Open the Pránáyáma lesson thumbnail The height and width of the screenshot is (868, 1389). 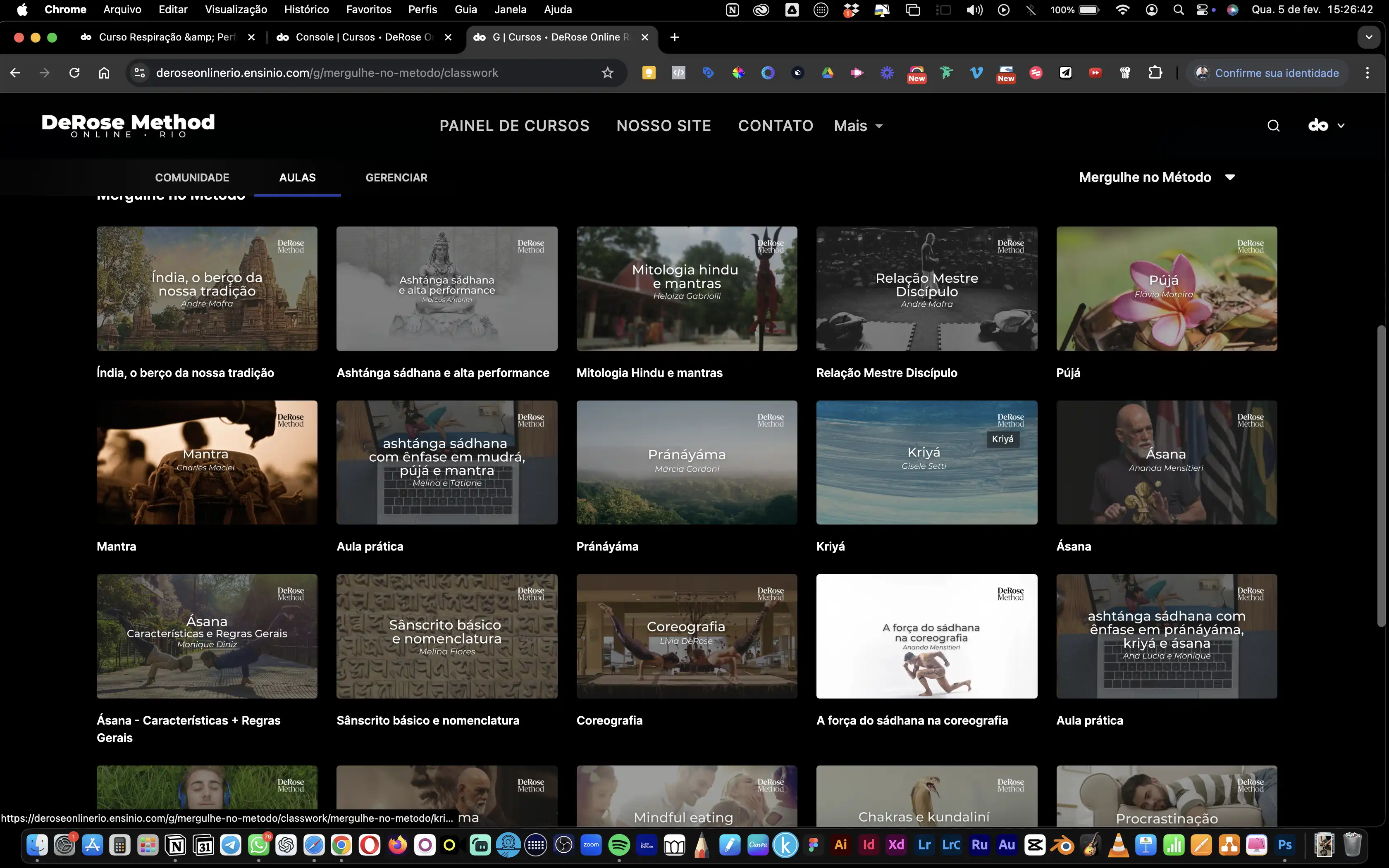point(687,462)
